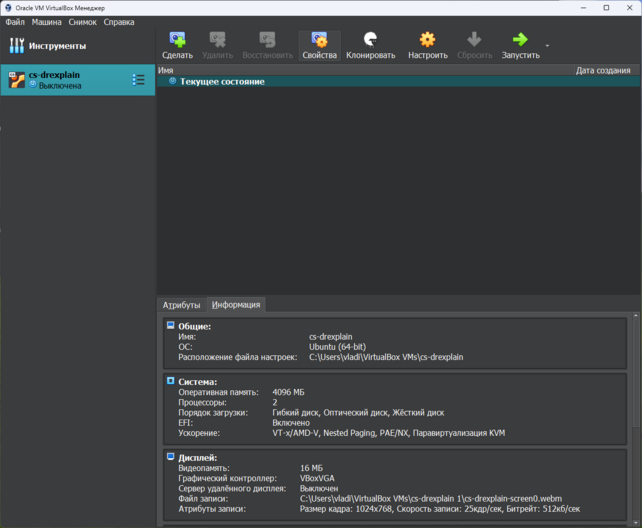Toggle the Свойства snapshot properties panel
Viewport: 642px width, 528px height.
tap(319, 41)
